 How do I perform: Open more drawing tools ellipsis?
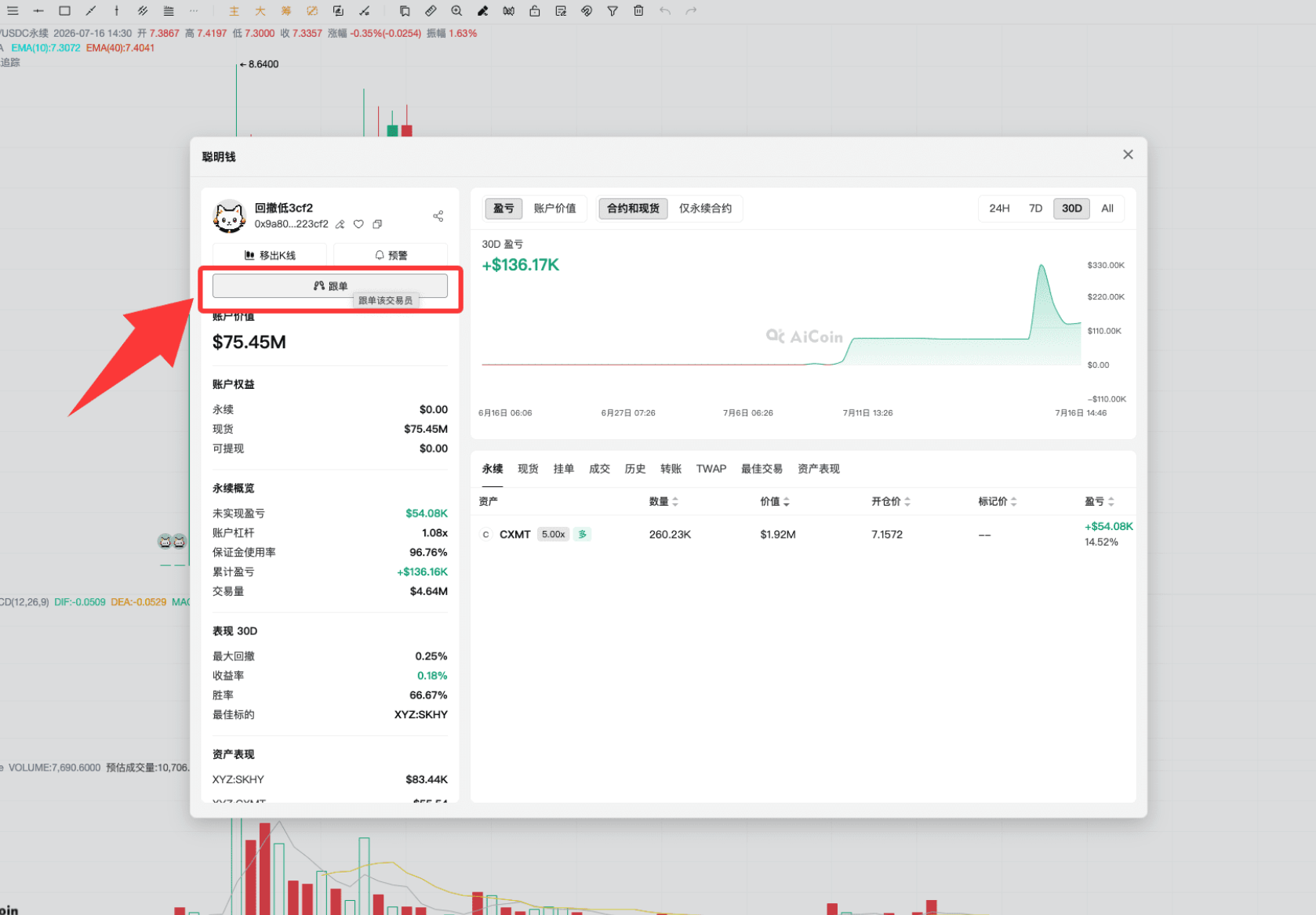pos(194,11)
